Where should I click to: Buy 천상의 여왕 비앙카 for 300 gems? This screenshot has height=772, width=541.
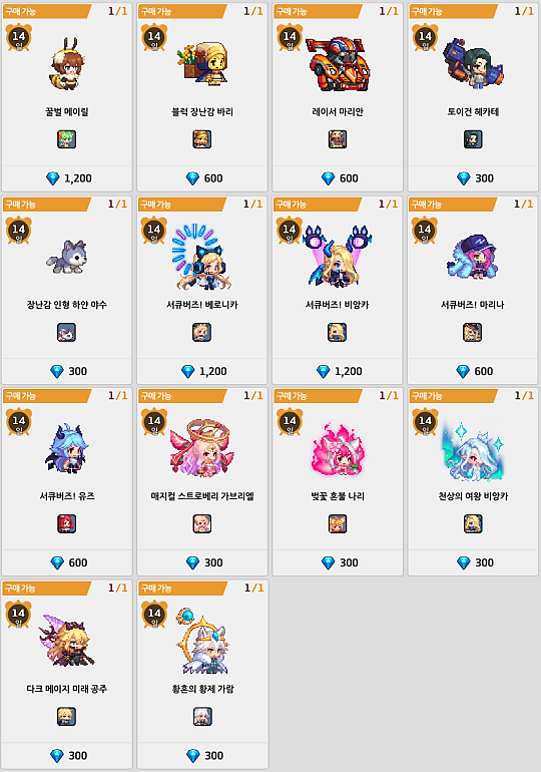click(473, 562)
